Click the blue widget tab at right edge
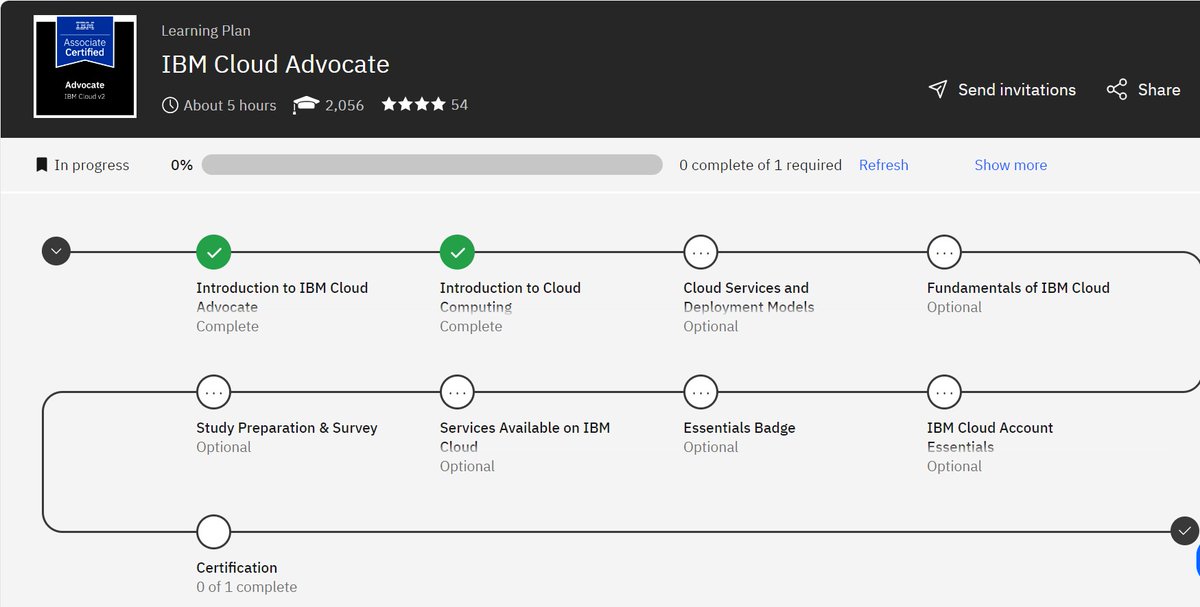 tap(1196, 560)
